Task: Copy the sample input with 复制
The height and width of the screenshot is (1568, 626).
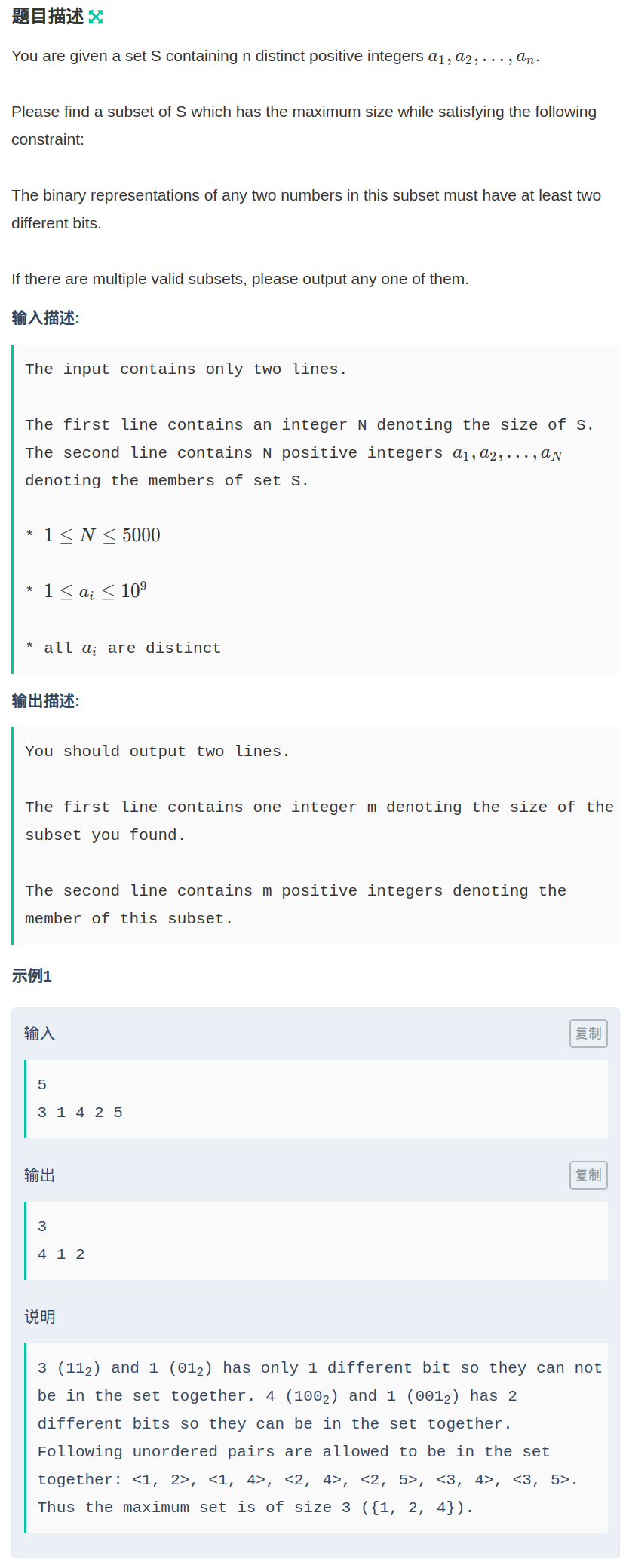Action: click(x=588, y=1033)
